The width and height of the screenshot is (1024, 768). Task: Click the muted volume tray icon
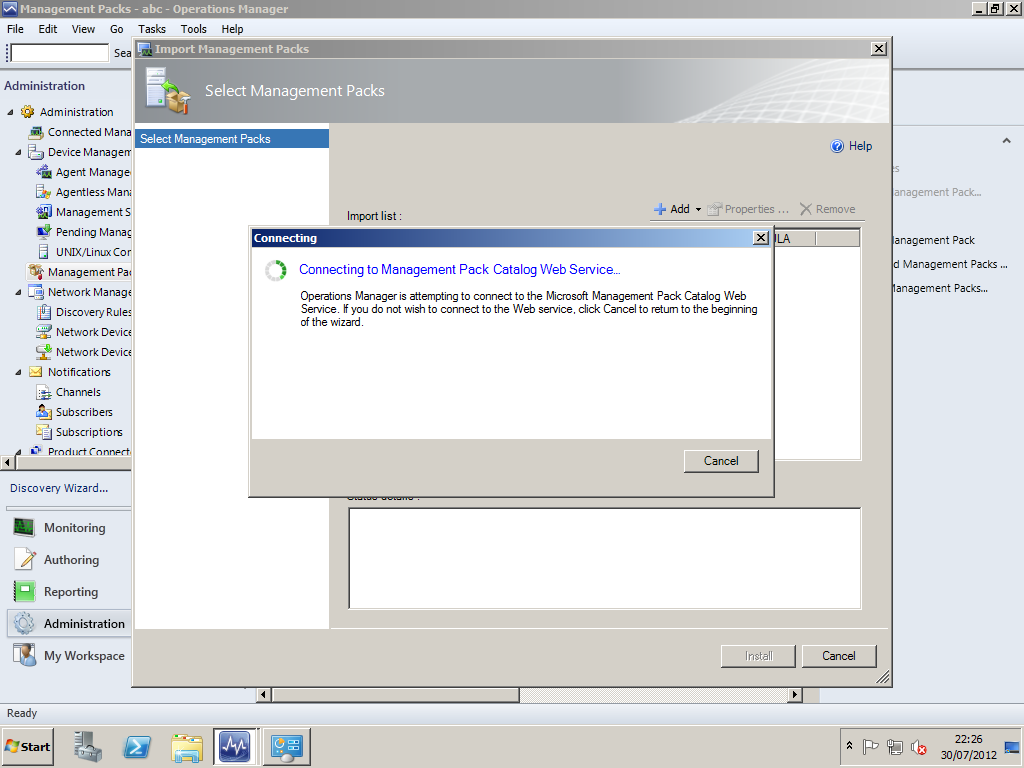tap(919, 746)
